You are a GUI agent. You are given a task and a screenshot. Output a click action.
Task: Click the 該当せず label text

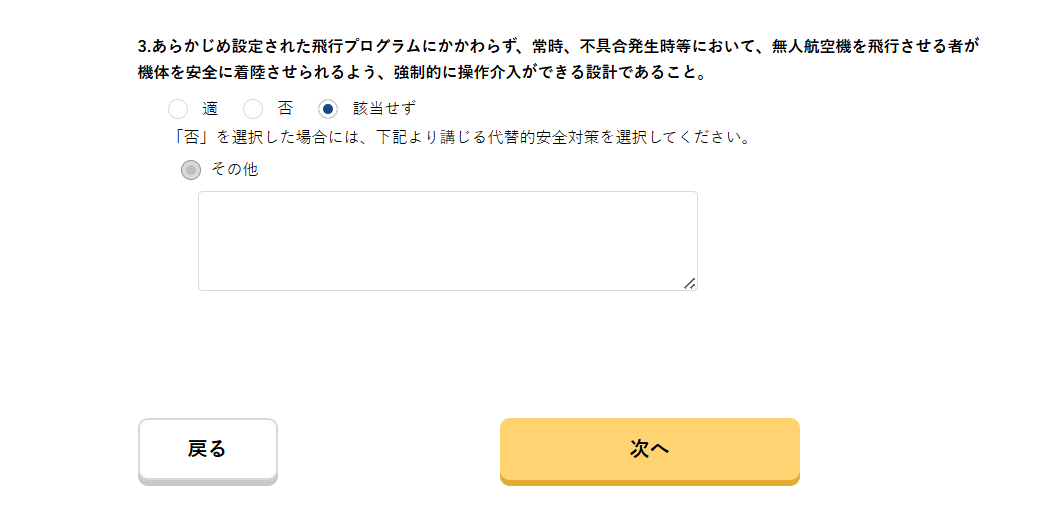point(384,109)
